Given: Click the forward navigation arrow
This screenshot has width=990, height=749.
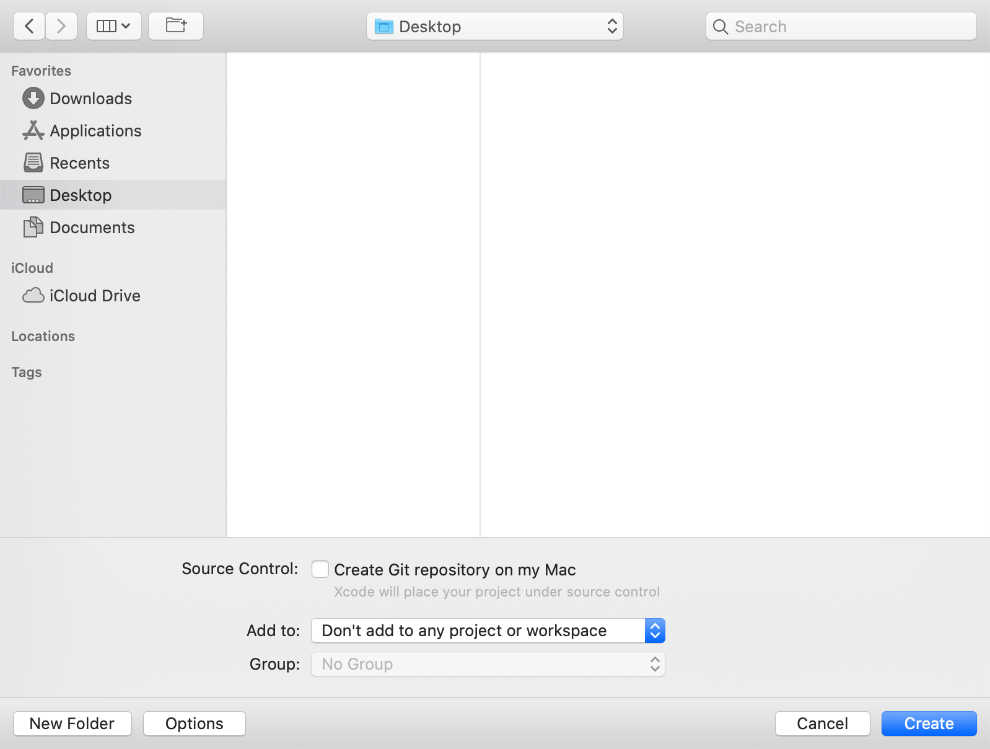Looking at the screenshot, I should coord(61,26).
